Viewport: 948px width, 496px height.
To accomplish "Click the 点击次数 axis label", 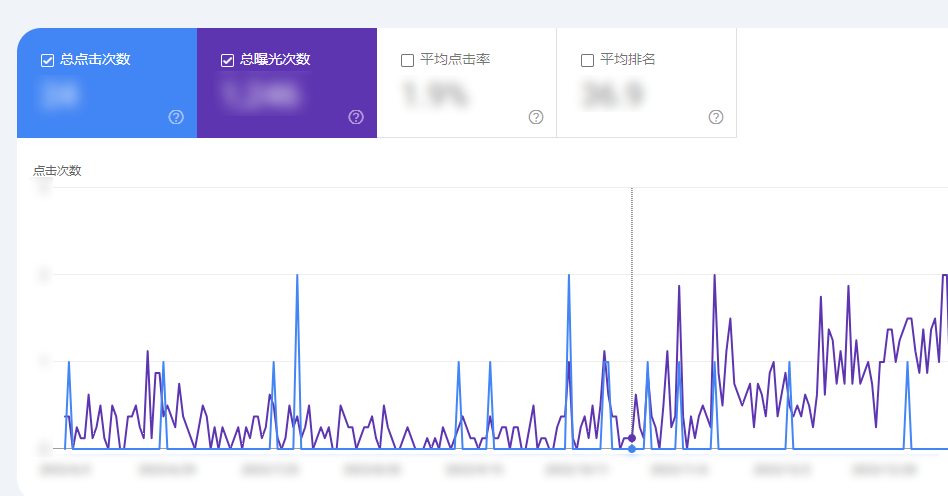I will point(57,171).
